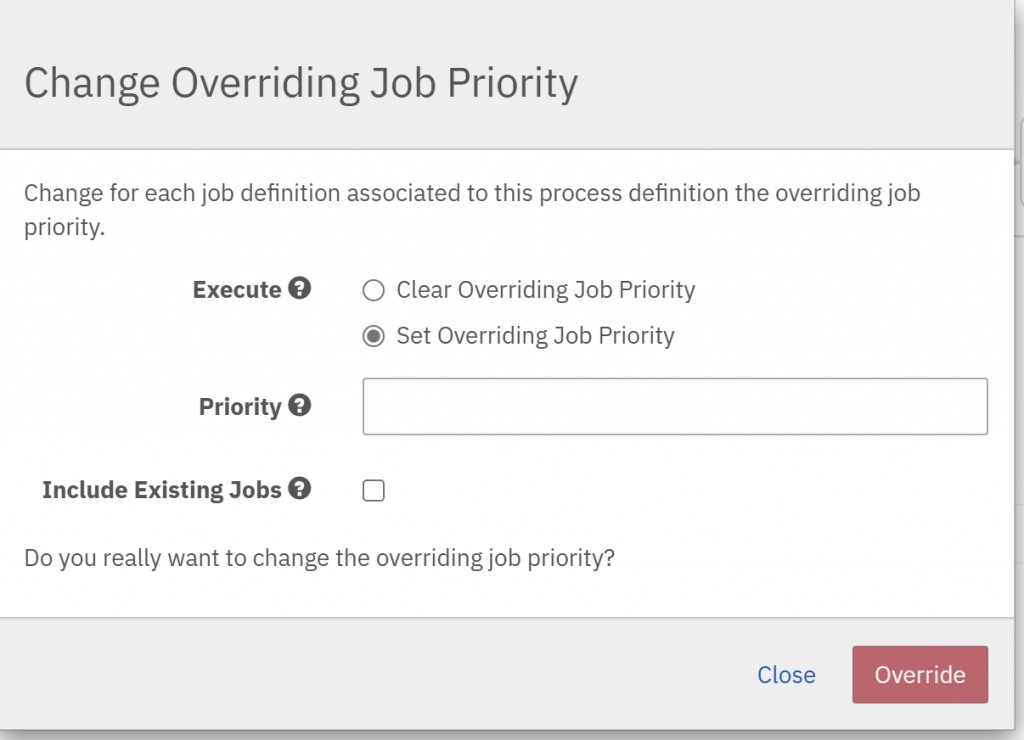Click the help icon next to Execute
Screen dimensions: 1024x740
(x=299, y=289)
